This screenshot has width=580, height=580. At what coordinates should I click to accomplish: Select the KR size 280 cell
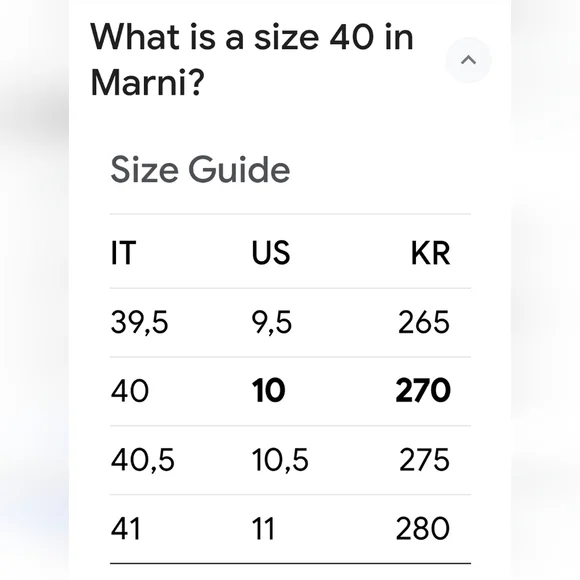423,529
